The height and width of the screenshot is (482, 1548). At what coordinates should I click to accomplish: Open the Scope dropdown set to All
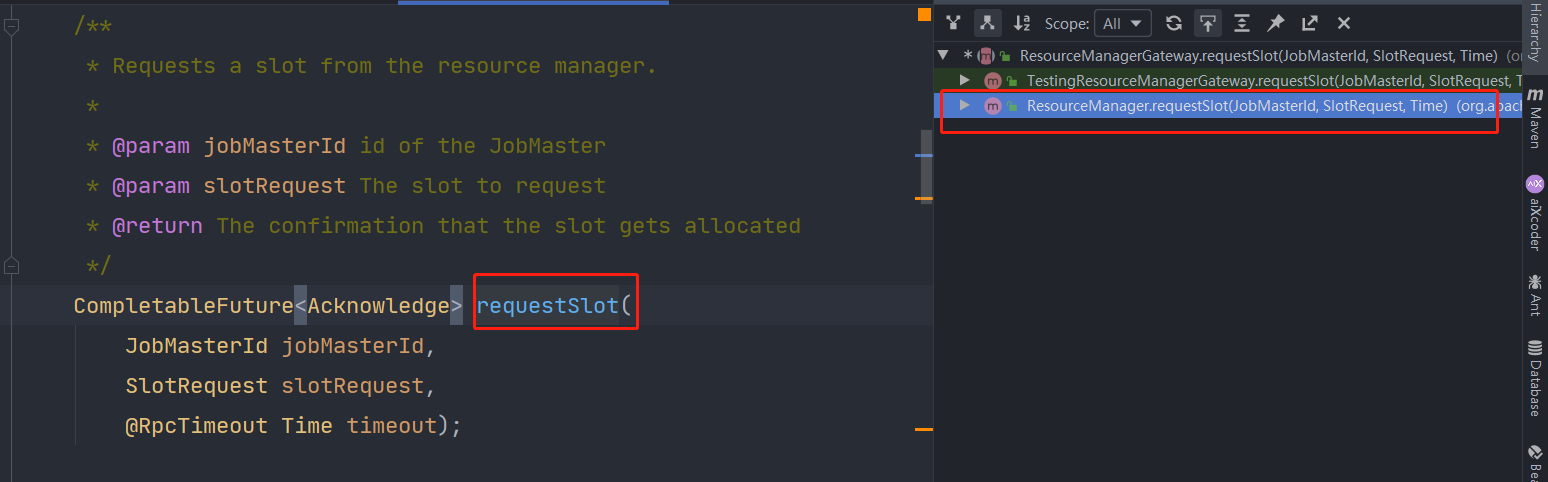(x=1123, y=23)
